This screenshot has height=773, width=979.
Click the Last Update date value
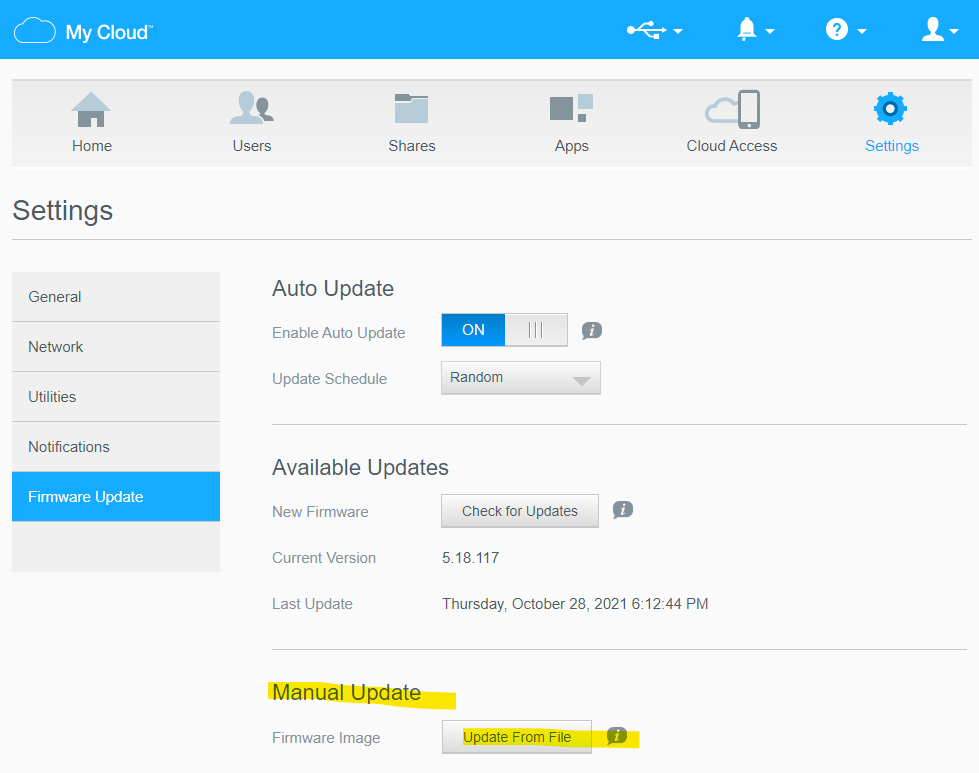click(575, 604)
